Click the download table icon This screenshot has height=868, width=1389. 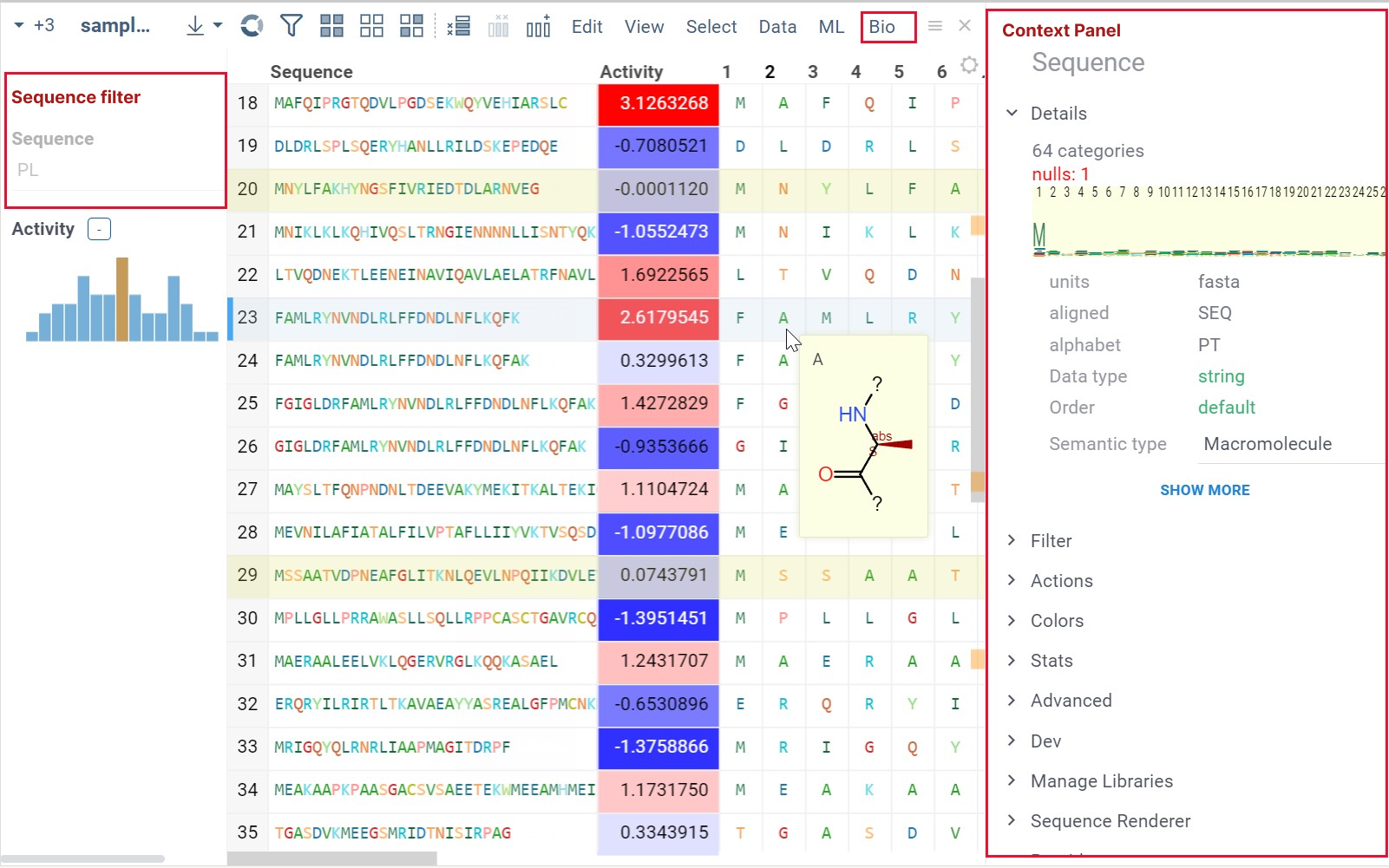point(193,25)
